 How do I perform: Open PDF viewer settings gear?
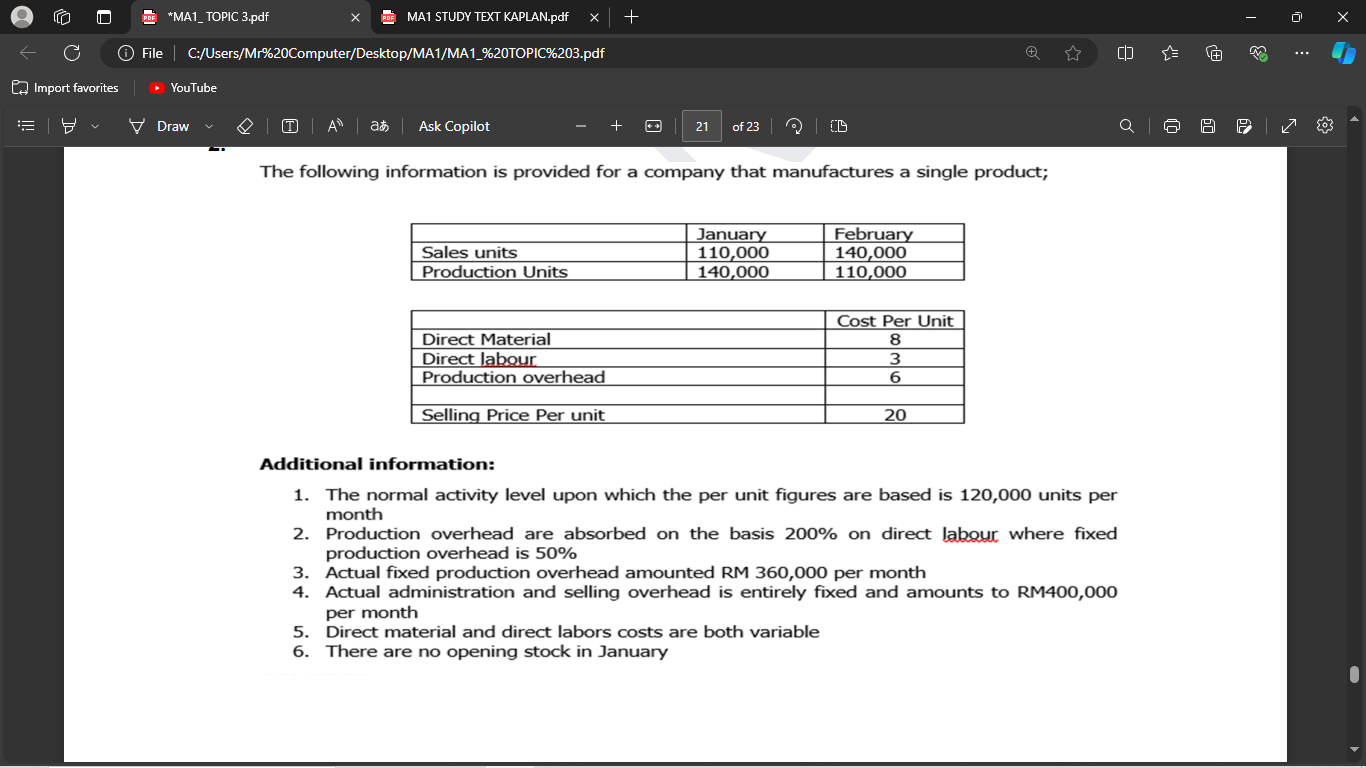(x=1325, y=126)
